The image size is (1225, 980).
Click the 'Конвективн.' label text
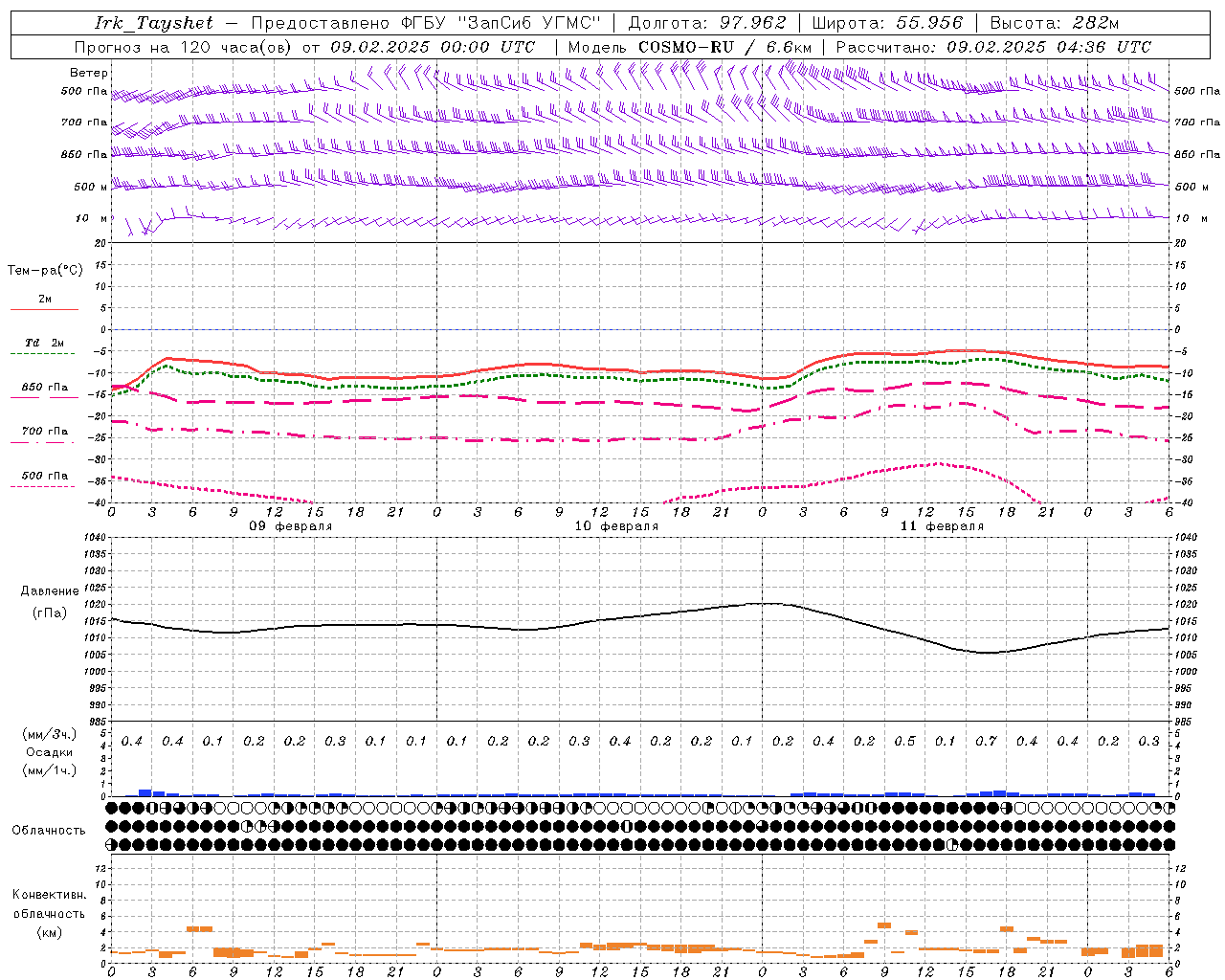click(x=49, y=895)
